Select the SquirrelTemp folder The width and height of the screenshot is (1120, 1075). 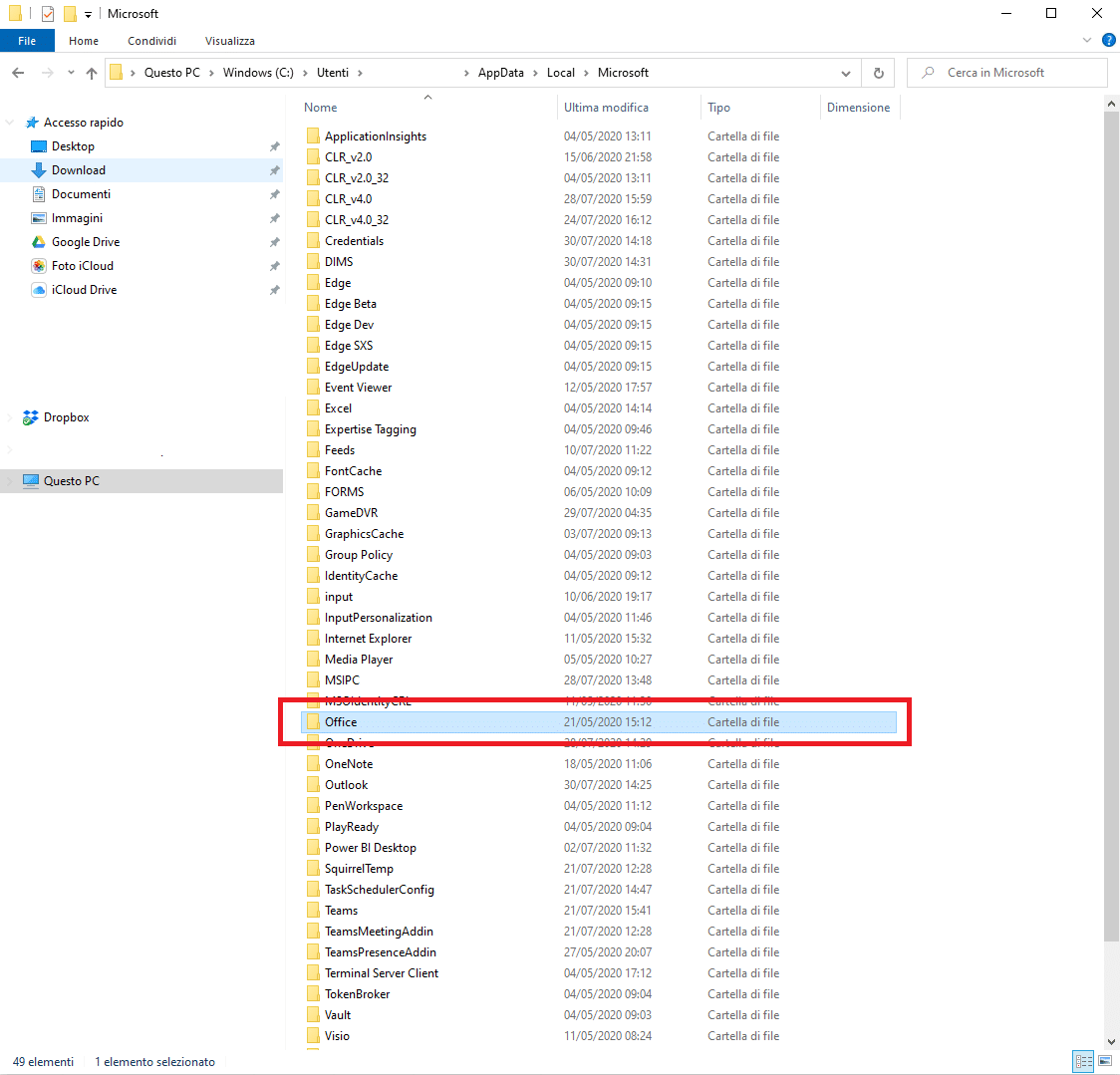359,869
